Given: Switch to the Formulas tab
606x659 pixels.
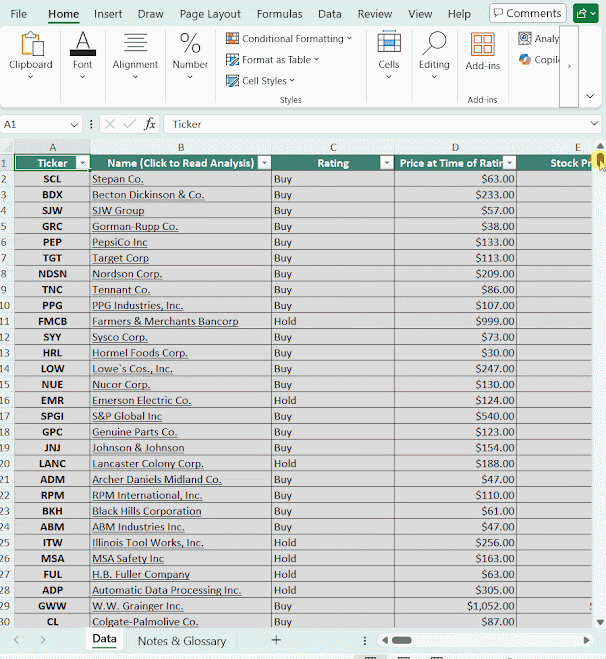Looking at the screenshot, I should pos(279,14).
